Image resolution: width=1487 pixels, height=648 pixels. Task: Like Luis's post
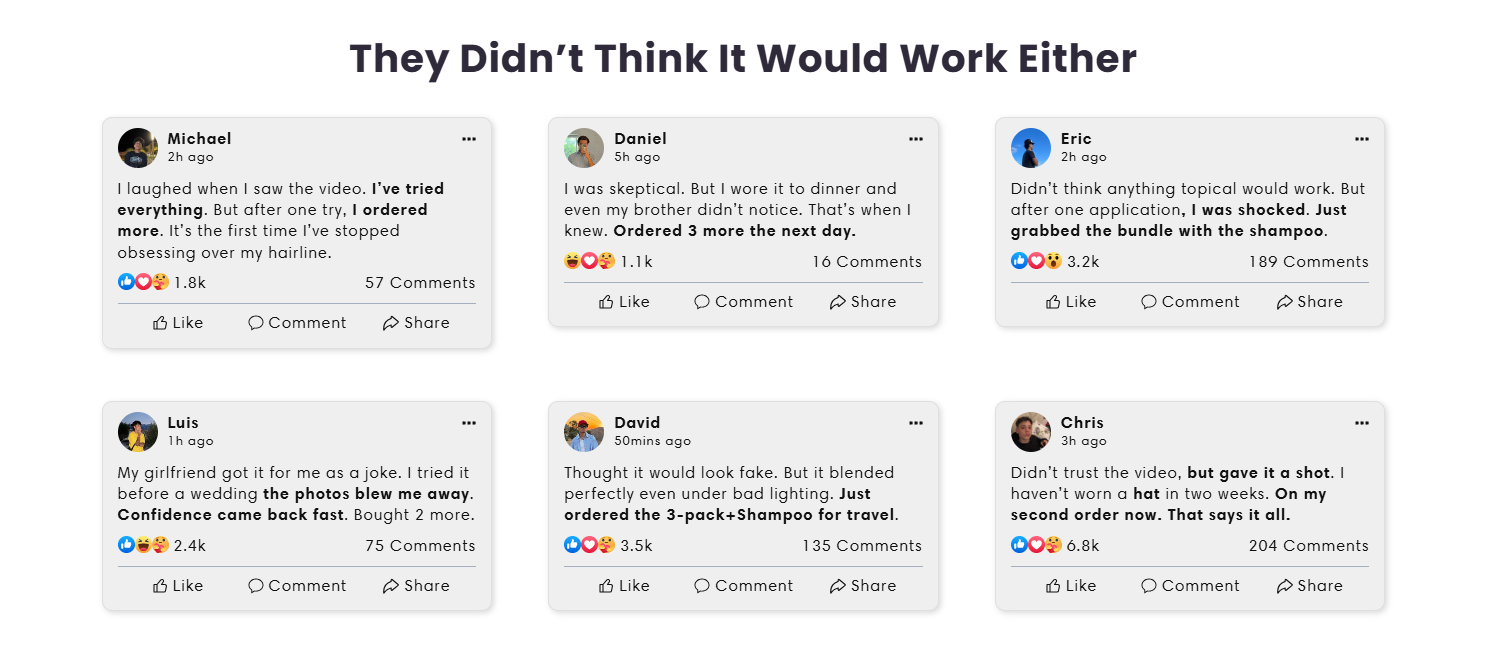coord(178,586)
